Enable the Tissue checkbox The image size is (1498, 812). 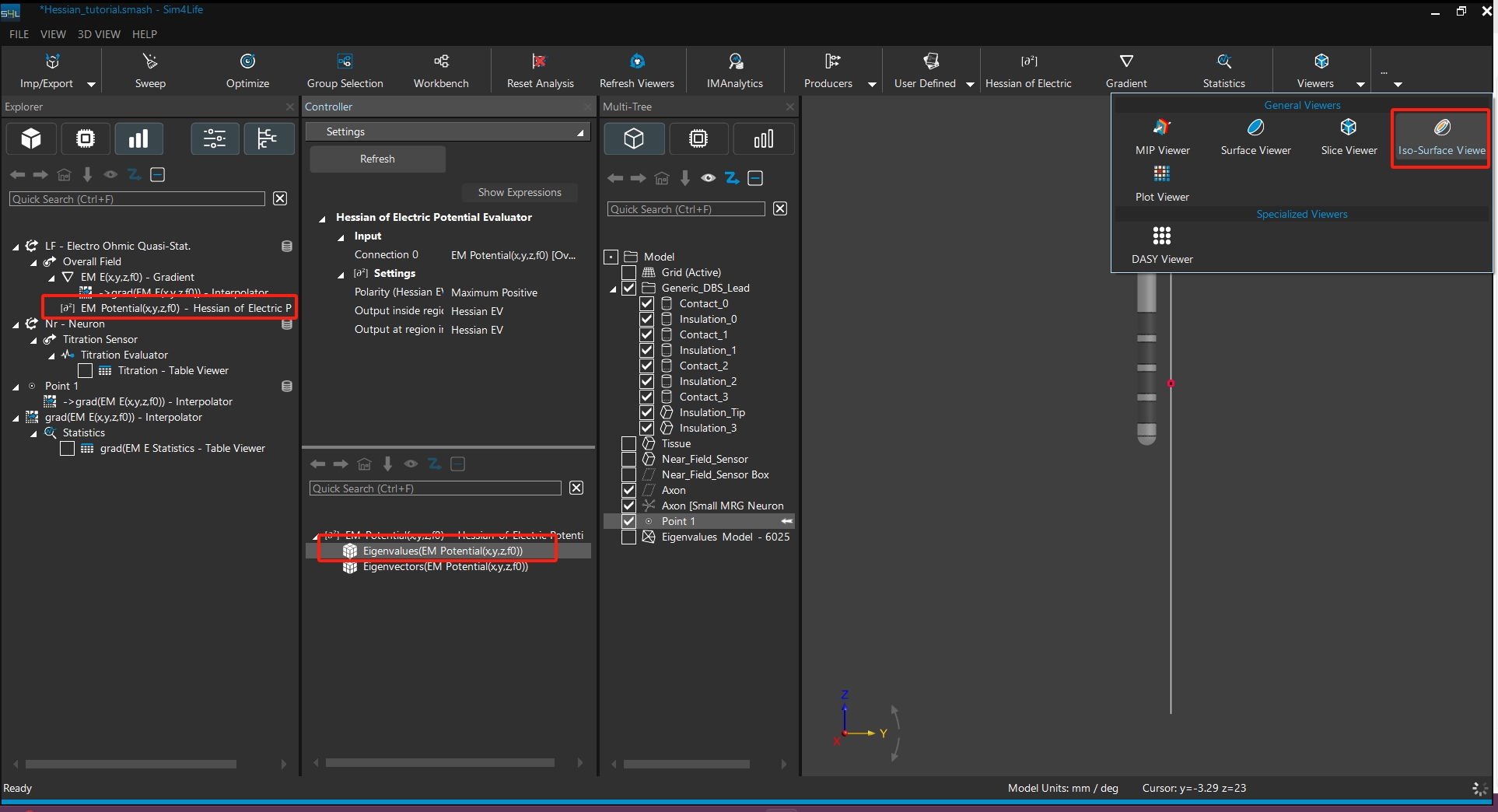[x=628, y=443]
